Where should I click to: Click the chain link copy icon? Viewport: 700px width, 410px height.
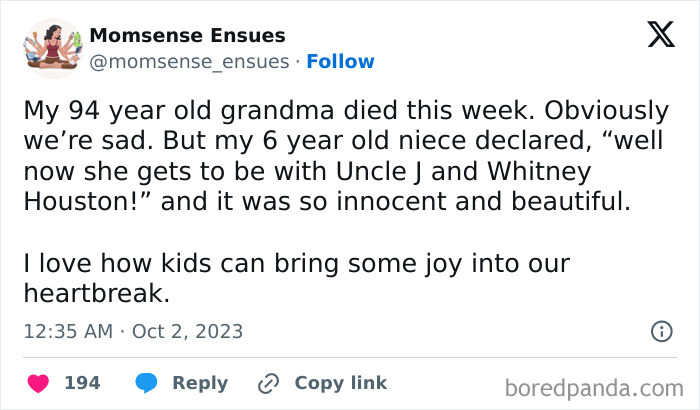pyautogui.click(x=268, y=383)
